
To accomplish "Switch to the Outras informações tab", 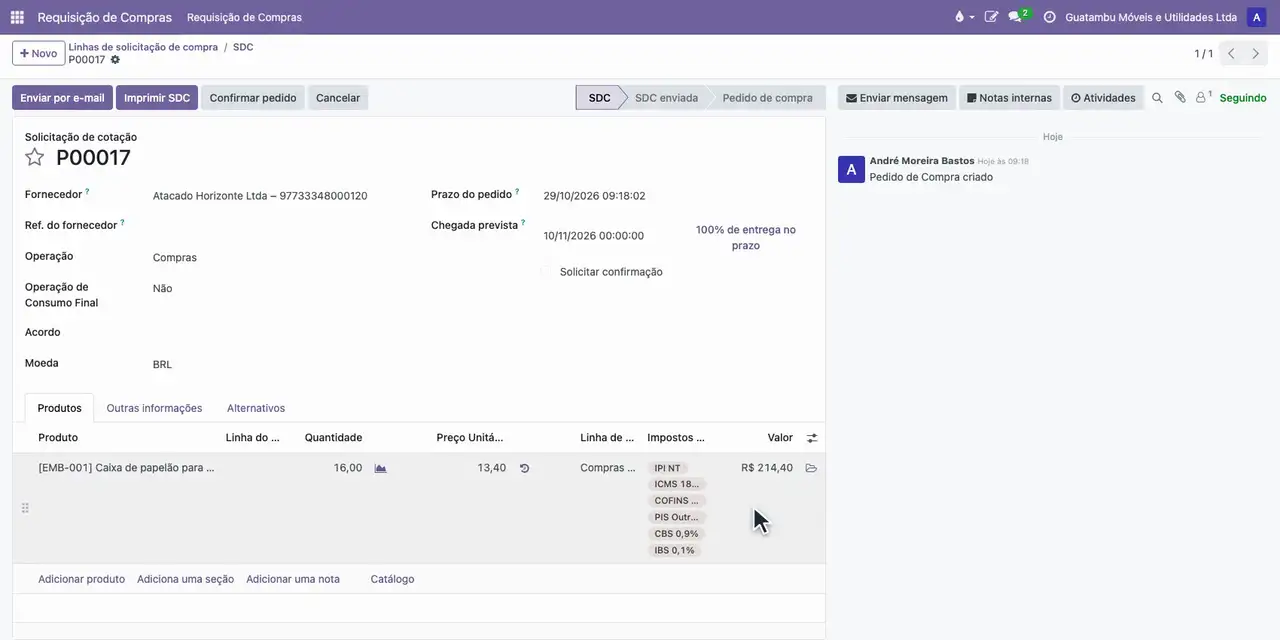I will [x=154, y=408].
